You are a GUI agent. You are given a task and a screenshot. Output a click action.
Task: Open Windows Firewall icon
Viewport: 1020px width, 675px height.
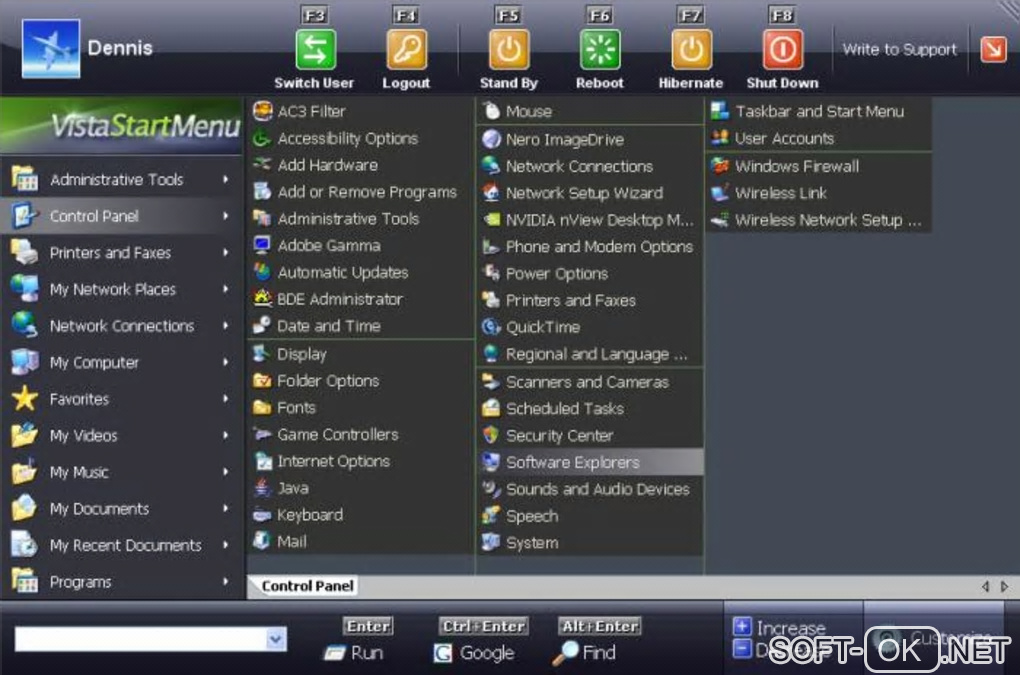(720, 166)
